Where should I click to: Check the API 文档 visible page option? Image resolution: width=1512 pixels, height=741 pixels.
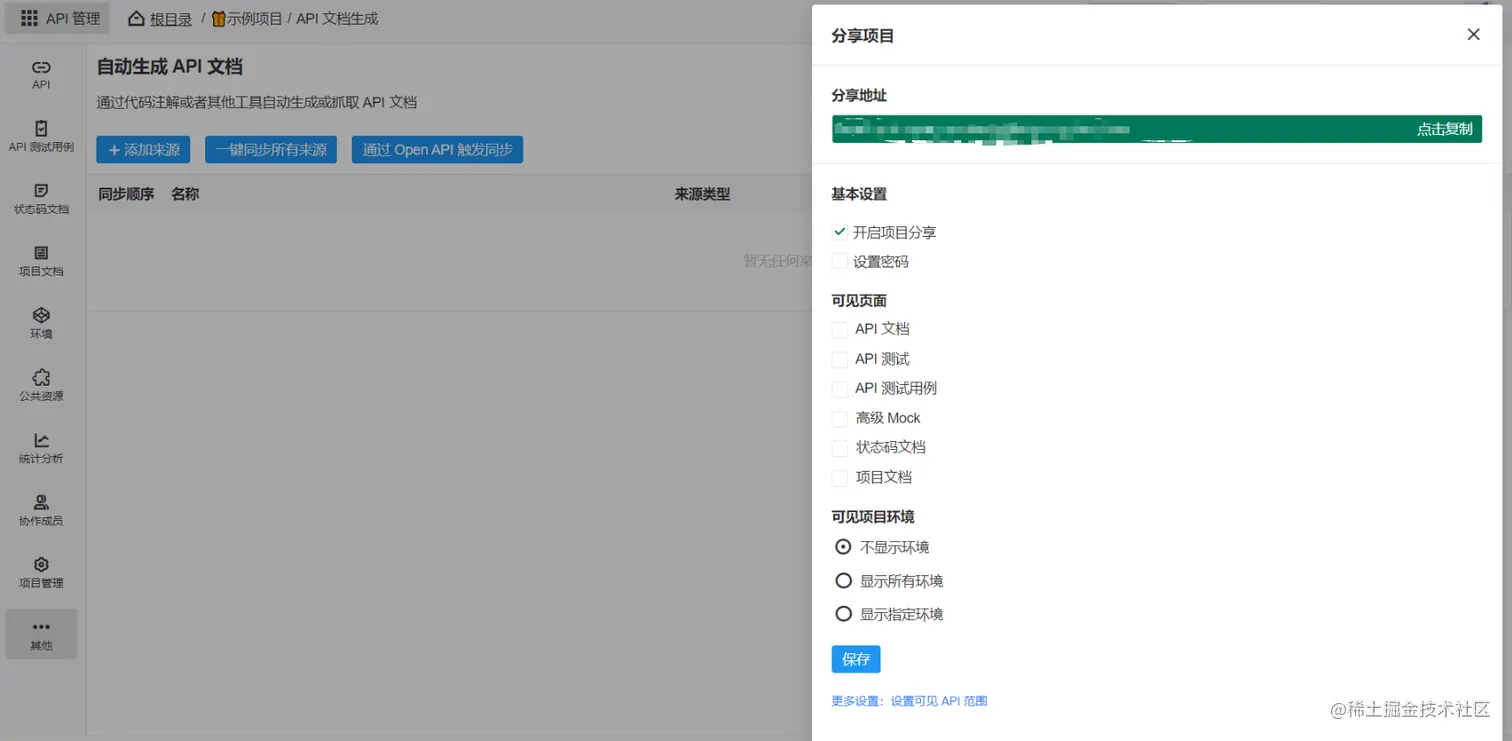pos(839,329)
